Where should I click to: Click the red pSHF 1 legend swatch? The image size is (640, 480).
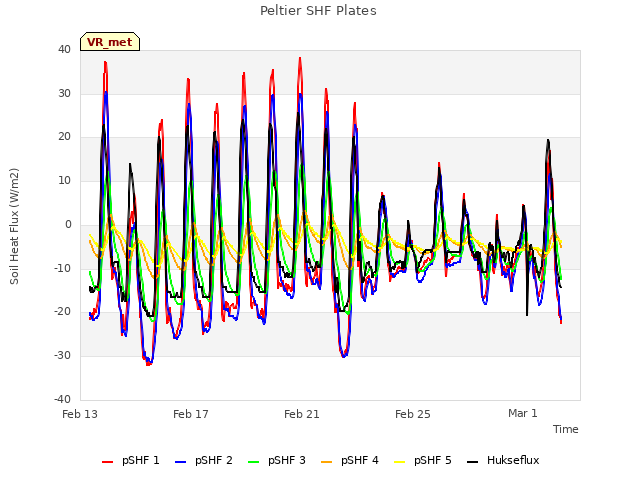[x=107, y=462]
